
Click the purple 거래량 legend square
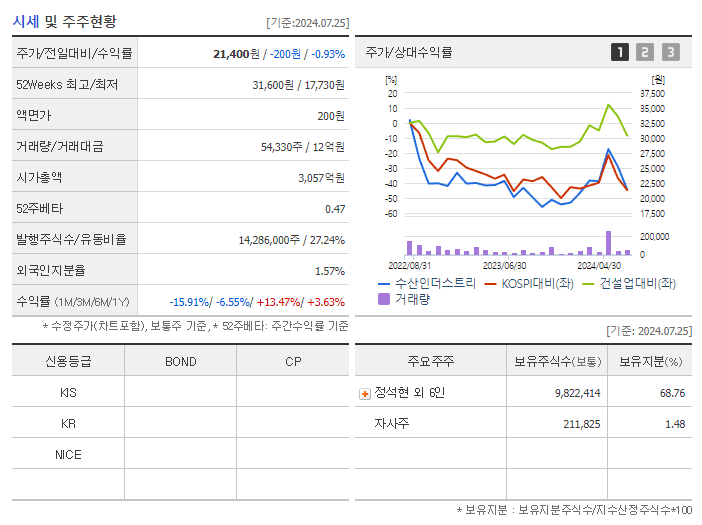[x=384, y=299]
